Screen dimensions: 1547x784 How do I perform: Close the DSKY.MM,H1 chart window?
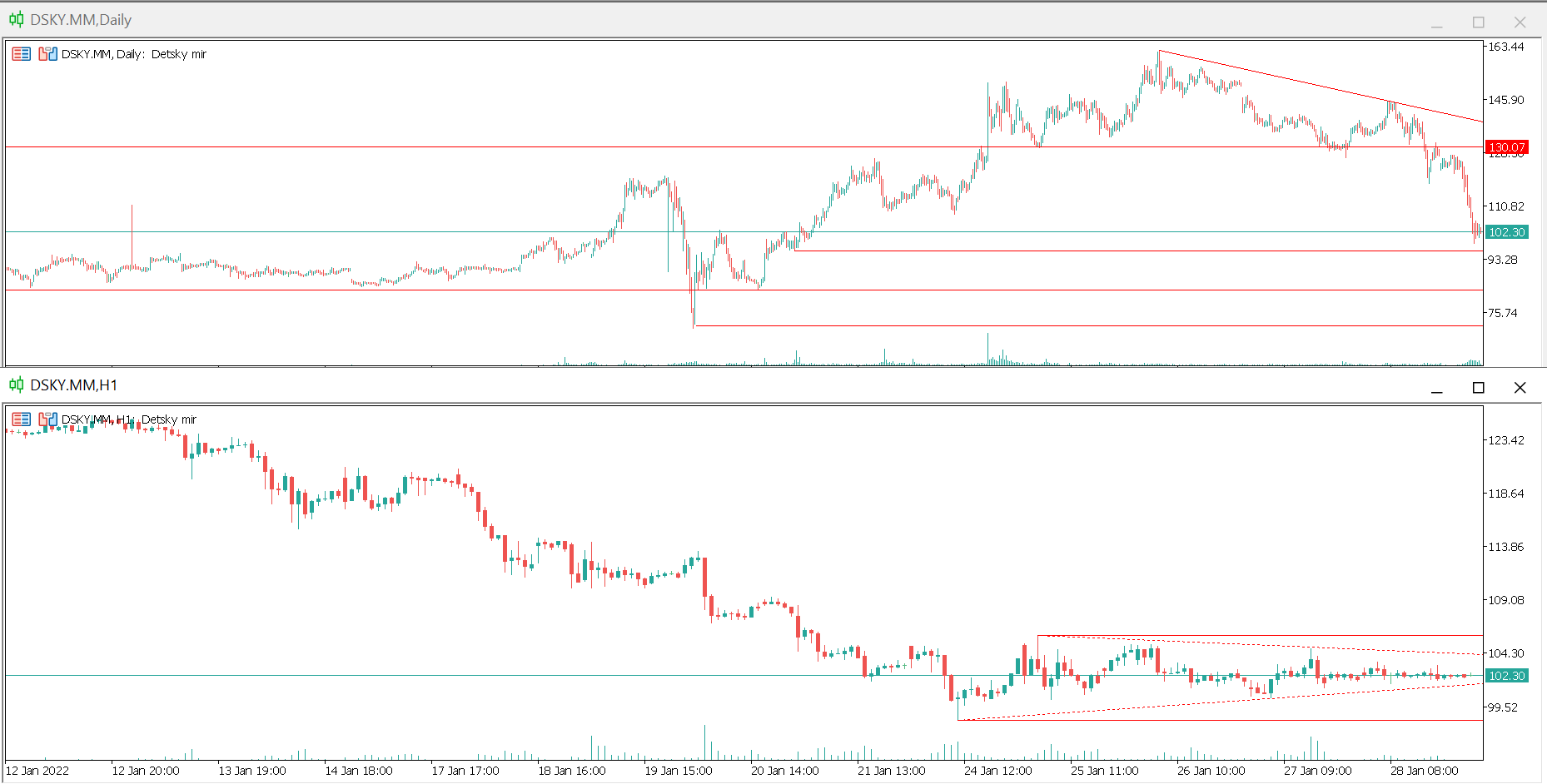pyautogui.click(x=1520, y=388)
